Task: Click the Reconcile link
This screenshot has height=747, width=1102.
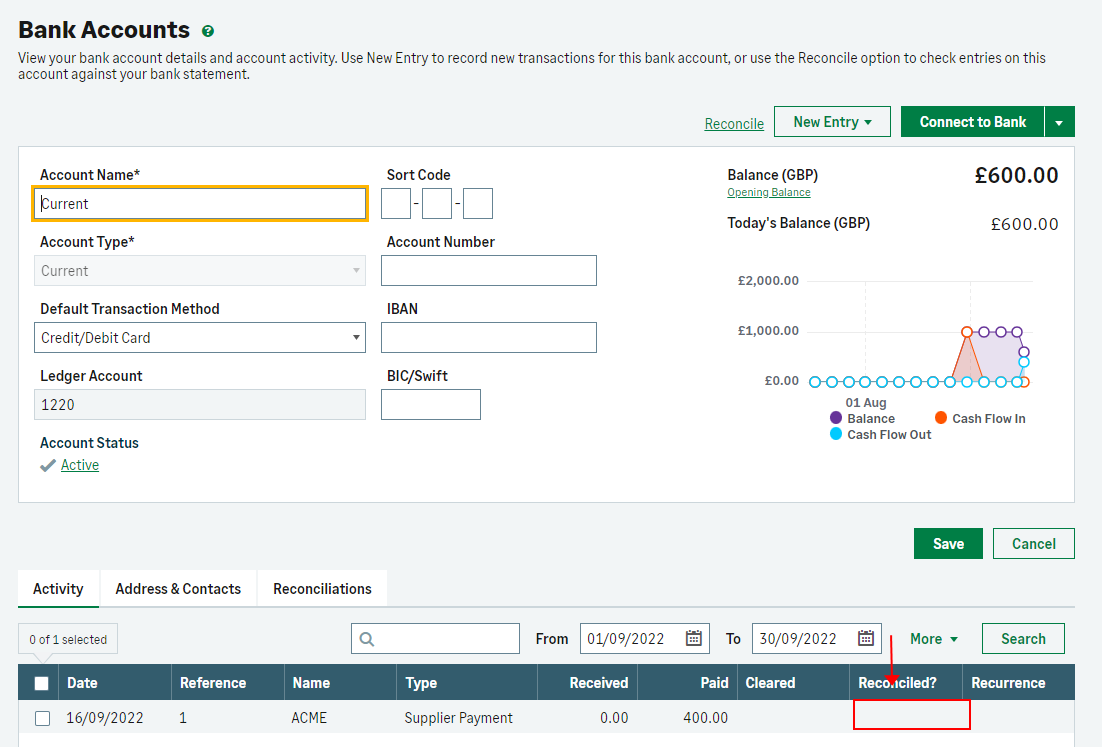Action: 734,124
